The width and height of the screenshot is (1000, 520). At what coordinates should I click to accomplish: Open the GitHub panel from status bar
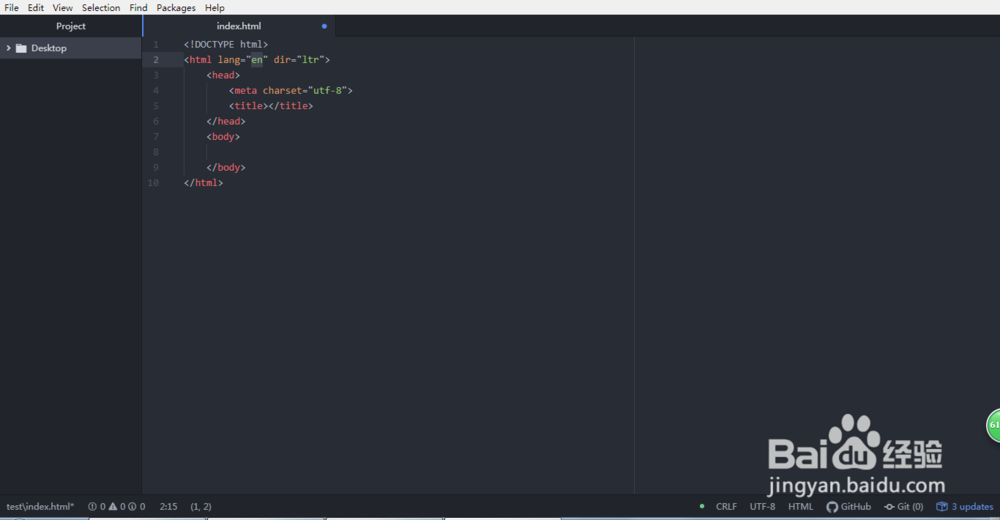click(x=849, y=507)
